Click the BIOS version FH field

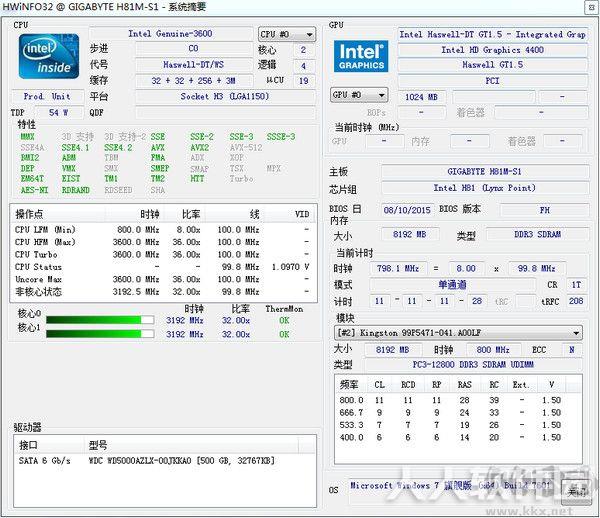point(545,210)
